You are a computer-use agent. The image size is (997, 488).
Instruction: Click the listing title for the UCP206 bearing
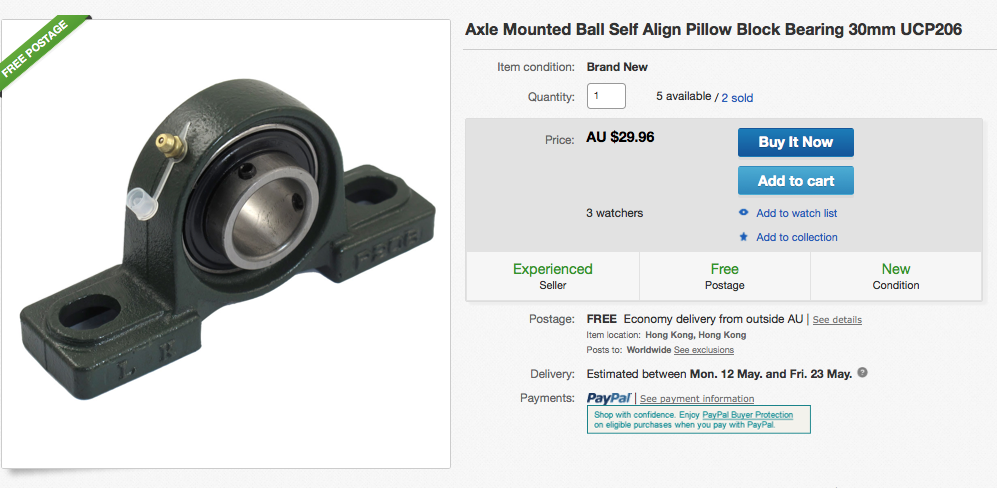(714, 30)
